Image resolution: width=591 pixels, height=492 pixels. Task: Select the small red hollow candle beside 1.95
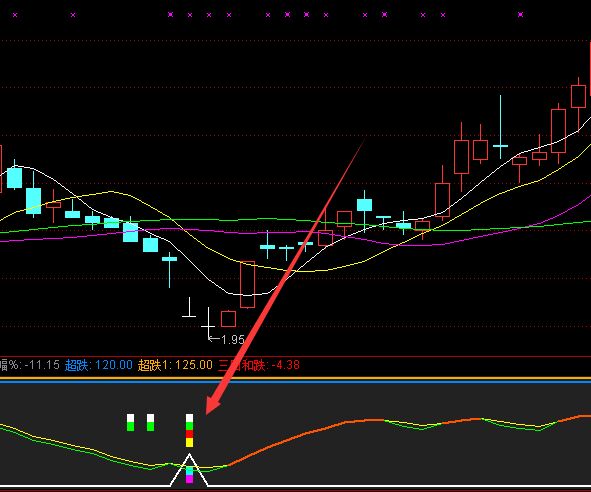click(228, 319)
